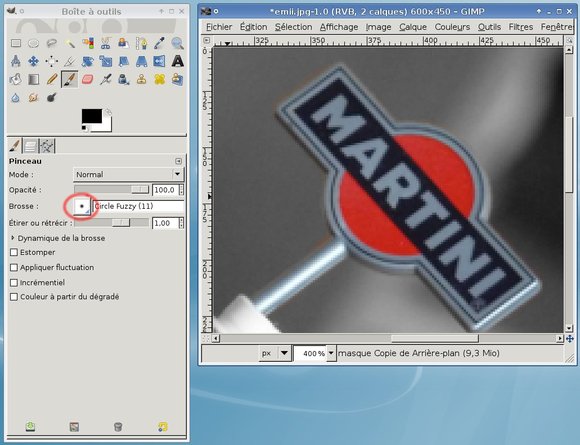Swap foreground and background colors arrow
The width and height of the screenshot is (580, 445).
click(108, 111)
